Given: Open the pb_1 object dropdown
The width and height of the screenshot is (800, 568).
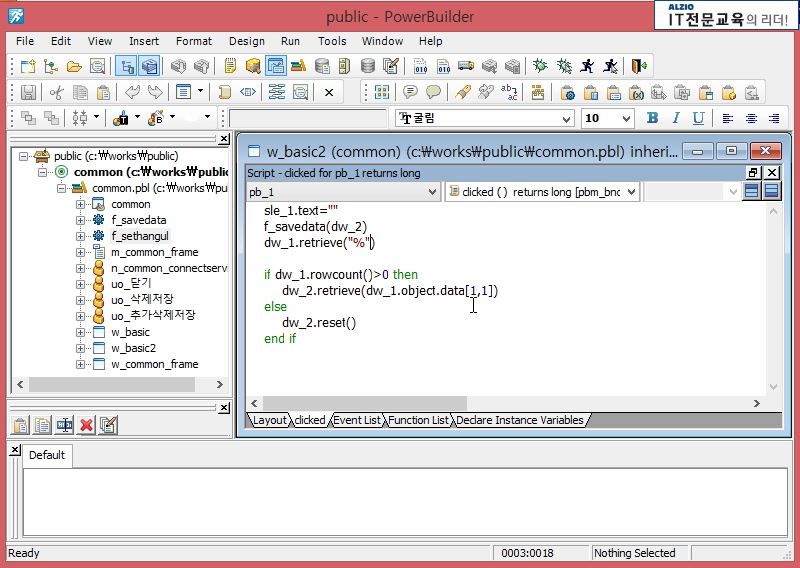Looking at the screenshot, I should (x=432, y=192).
